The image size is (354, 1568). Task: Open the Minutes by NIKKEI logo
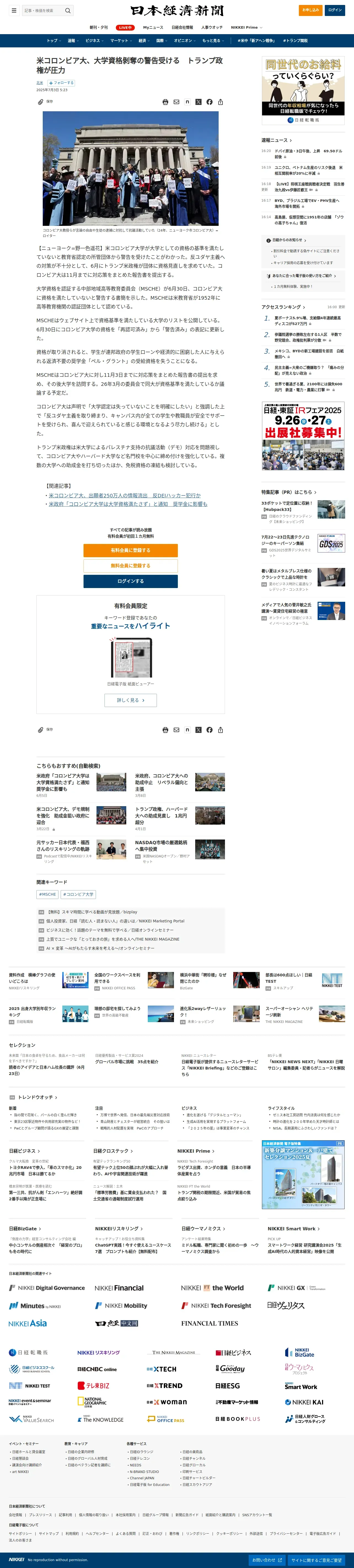point(35,1306)
